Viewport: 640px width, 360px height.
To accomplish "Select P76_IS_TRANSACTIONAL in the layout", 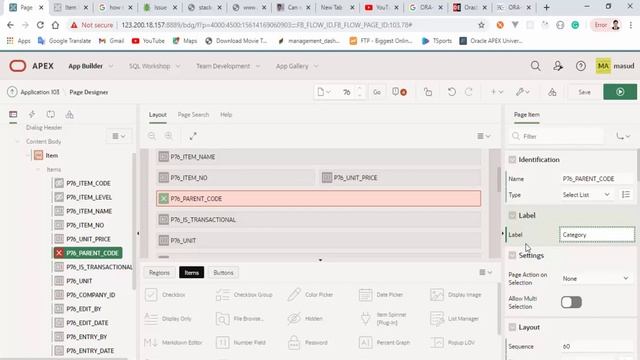I will click(318, 220).
